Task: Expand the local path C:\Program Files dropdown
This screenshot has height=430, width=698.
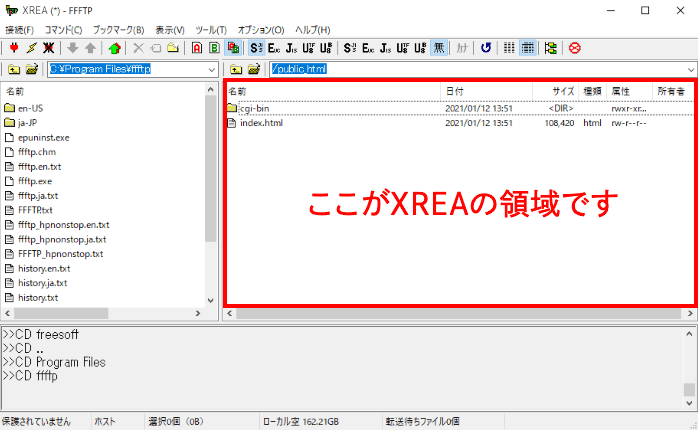Action: click(210, 69)
